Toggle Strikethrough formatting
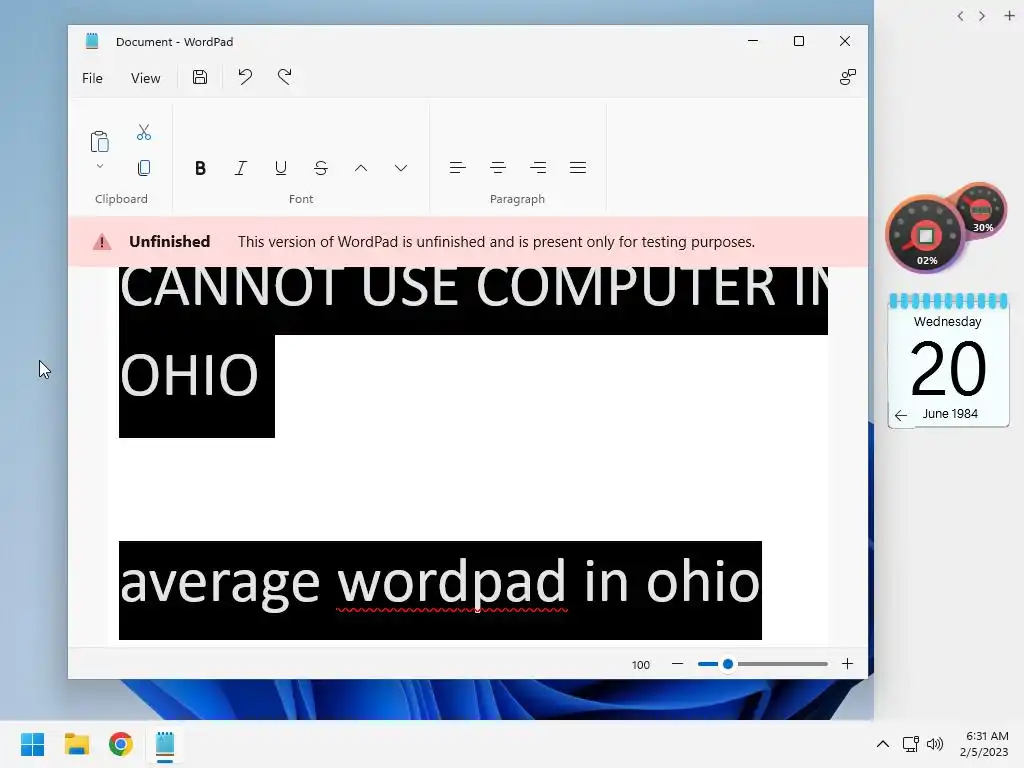 point(321,168)
